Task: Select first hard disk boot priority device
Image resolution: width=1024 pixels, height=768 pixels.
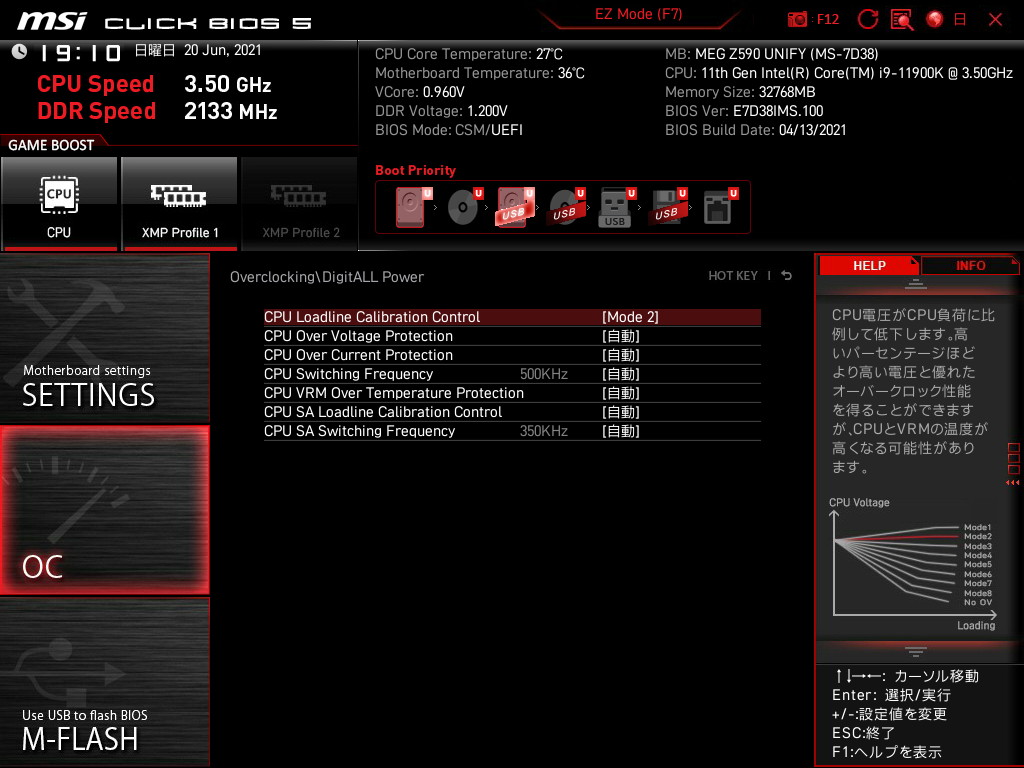Action: (412, 207)
